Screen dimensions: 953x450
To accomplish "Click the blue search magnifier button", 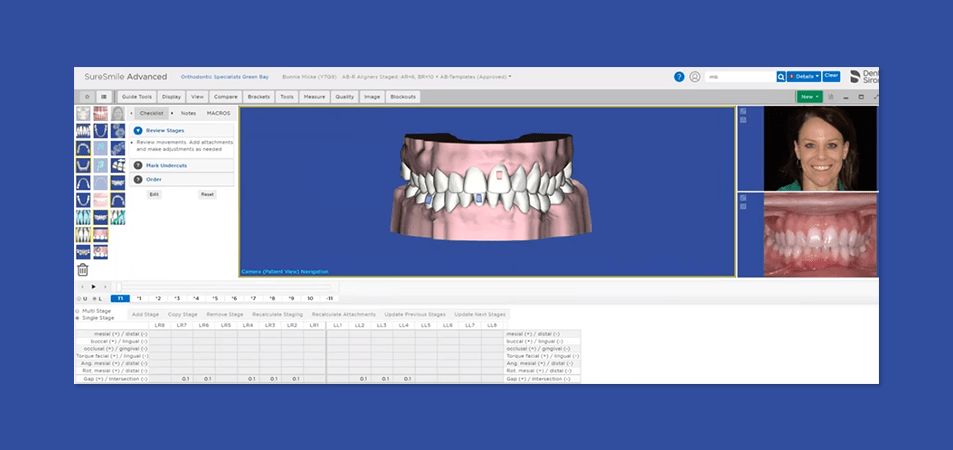I will click(781, 77).
